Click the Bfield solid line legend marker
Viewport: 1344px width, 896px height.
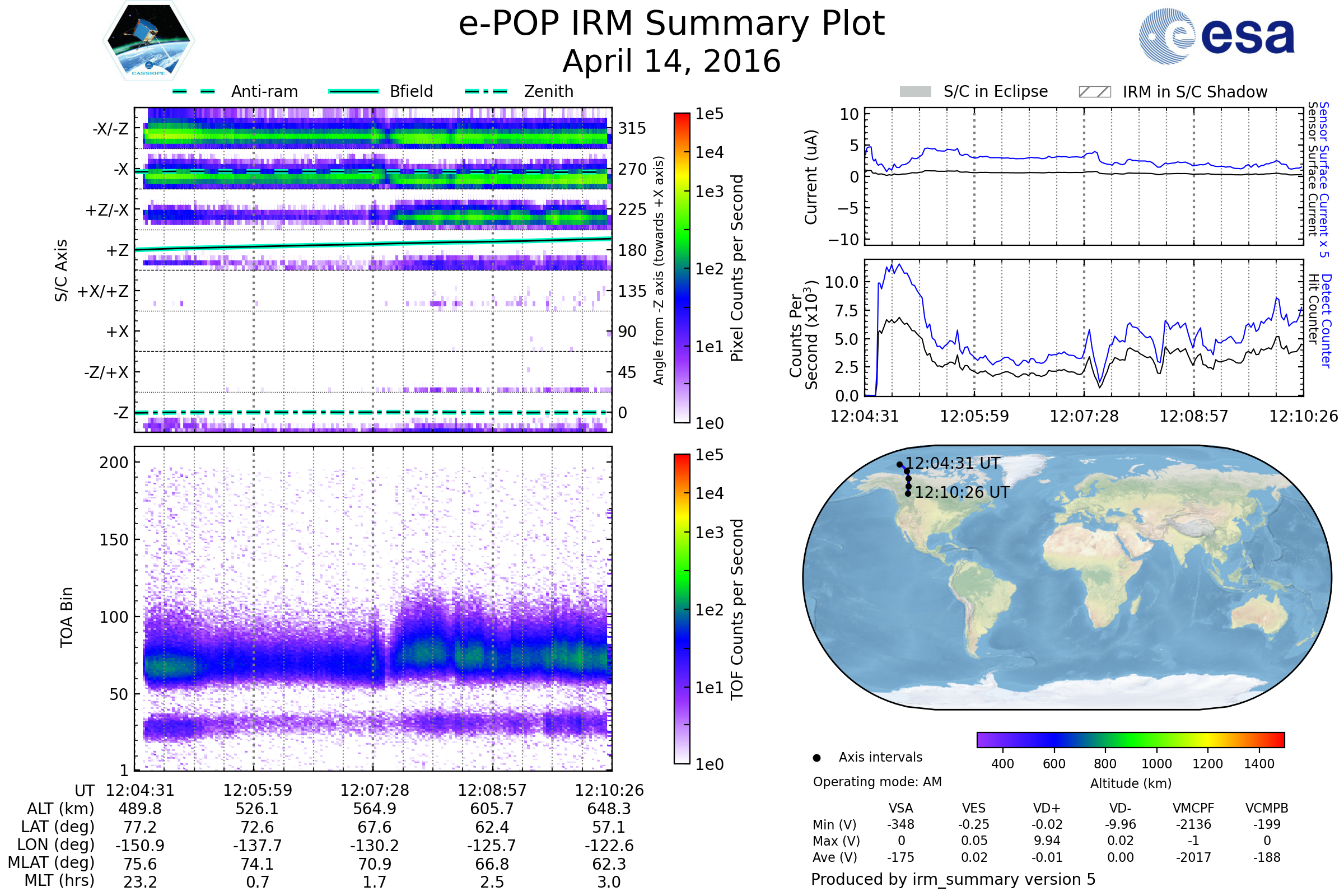[x=353, y=91]
